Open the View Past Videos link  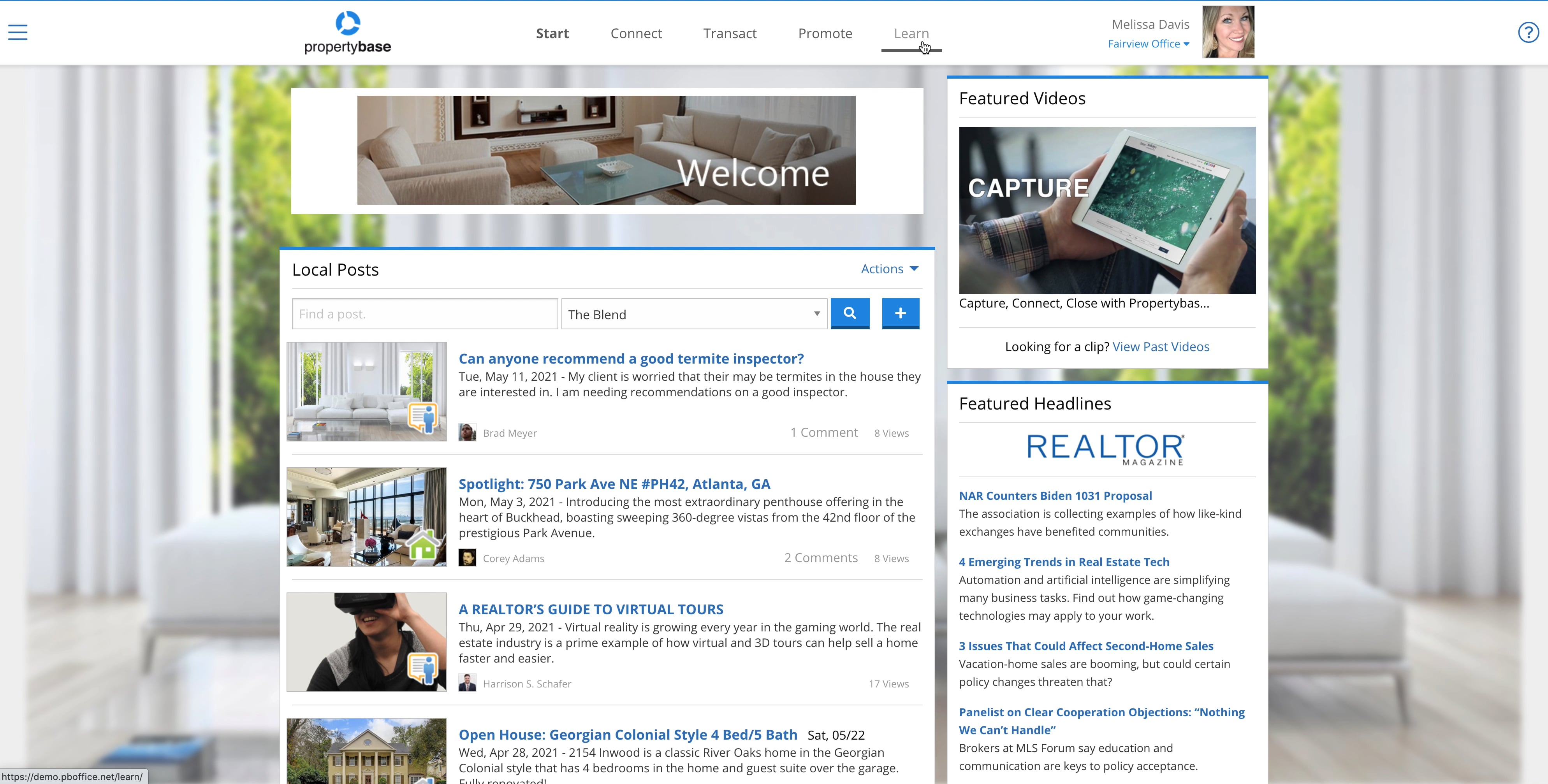[1161, 346]
